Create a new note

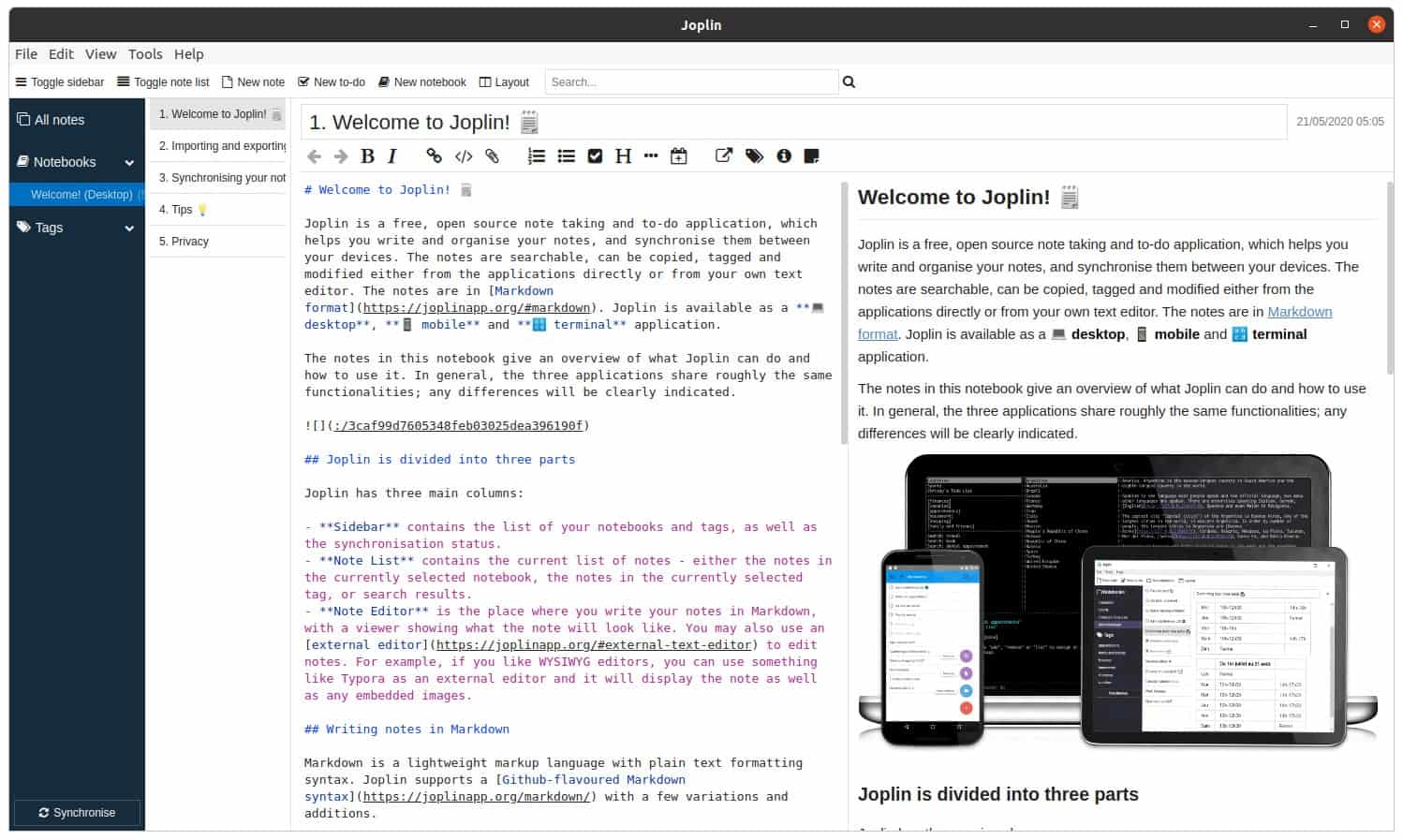(x=253, y=82)
